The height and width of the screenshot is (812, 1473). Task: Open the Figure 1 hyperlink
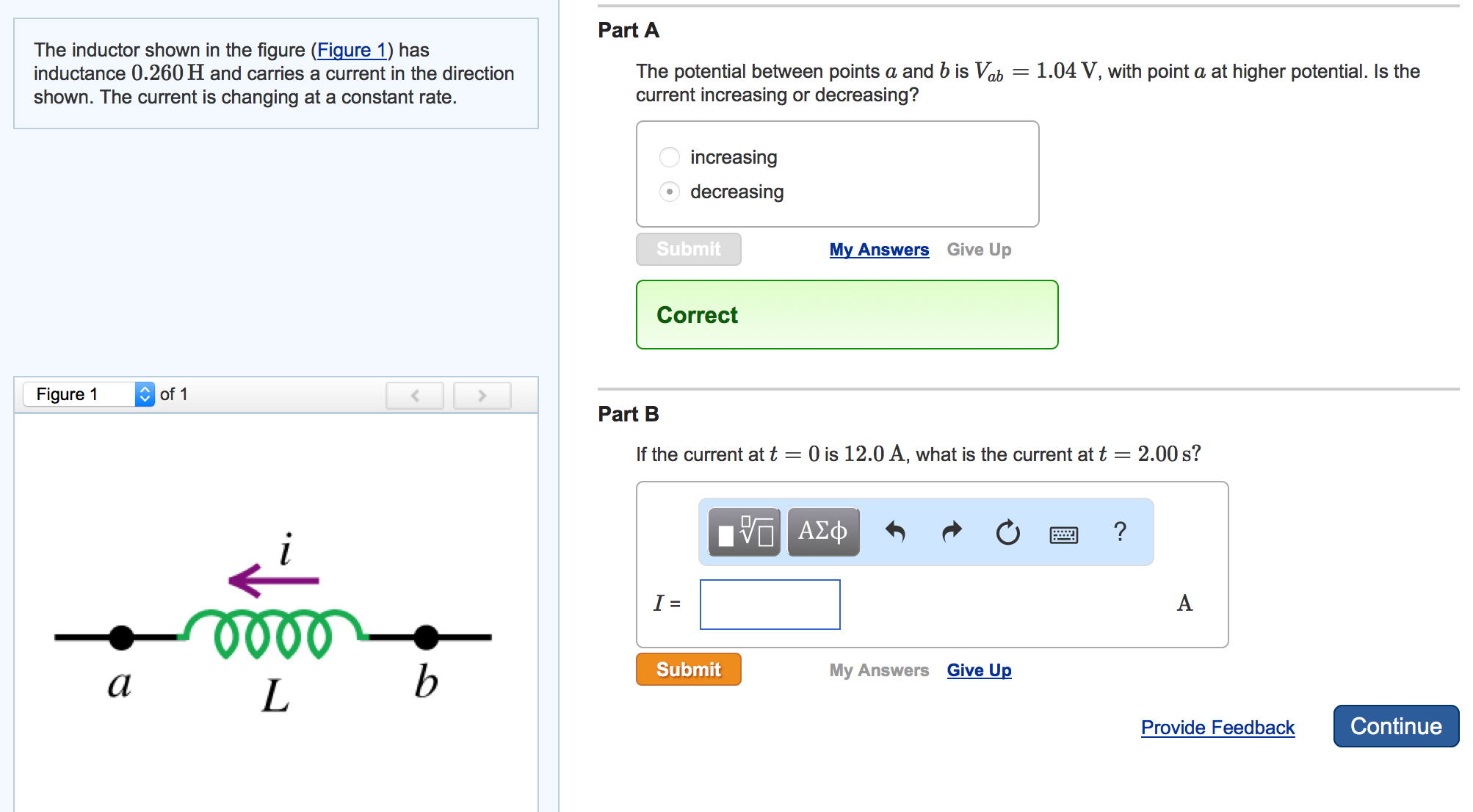[351, 50]
